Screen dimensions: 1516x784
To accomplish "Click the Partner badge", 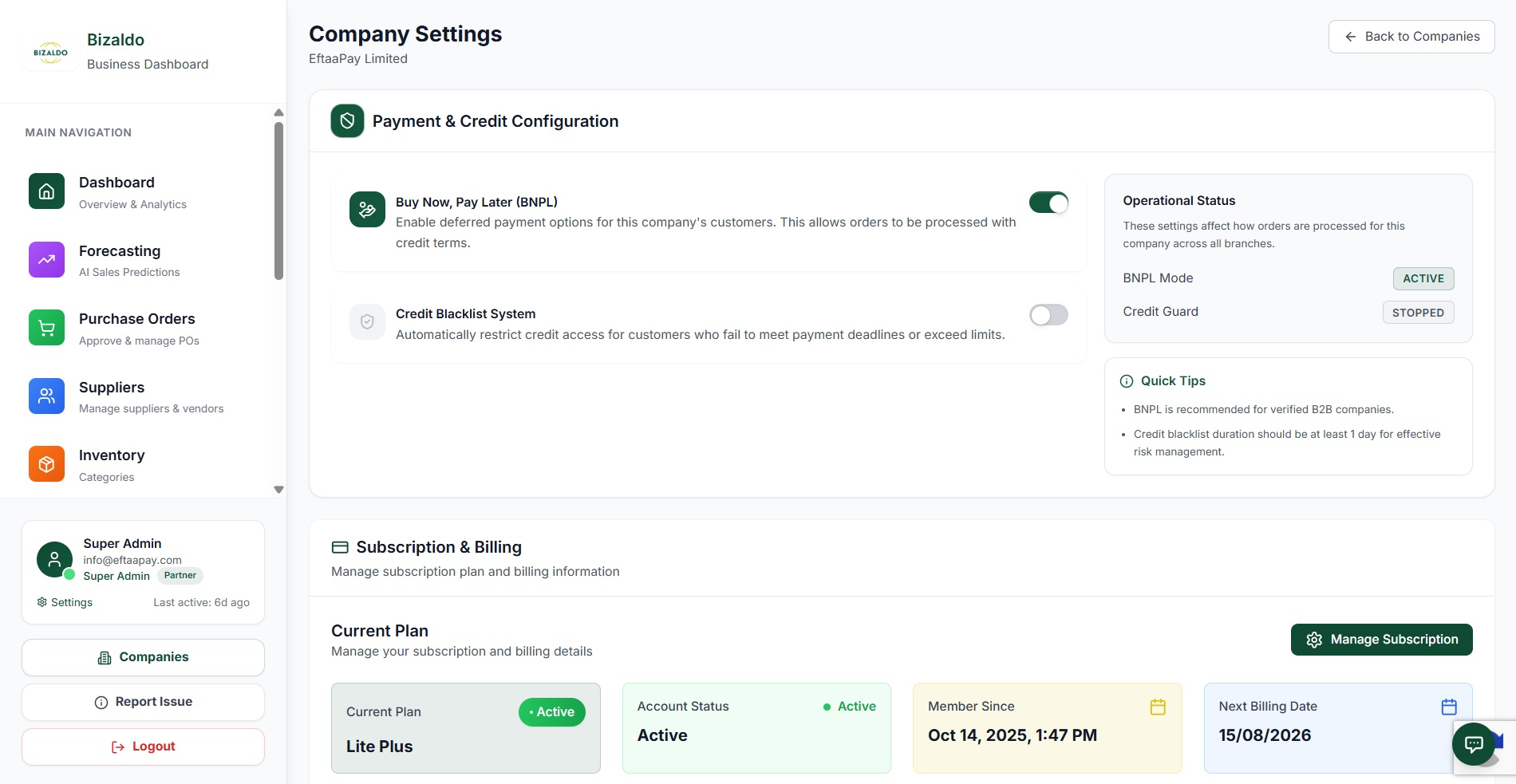I will [180, 575].
